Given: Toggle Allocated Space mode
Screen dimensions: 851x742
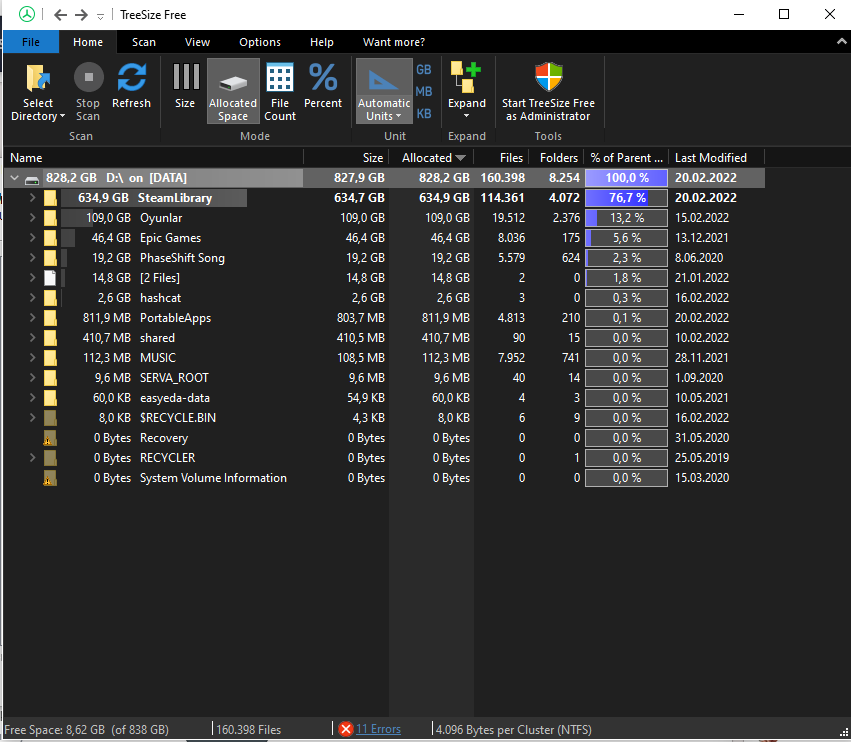Looking at the screenshot, I should coord(233,91).
